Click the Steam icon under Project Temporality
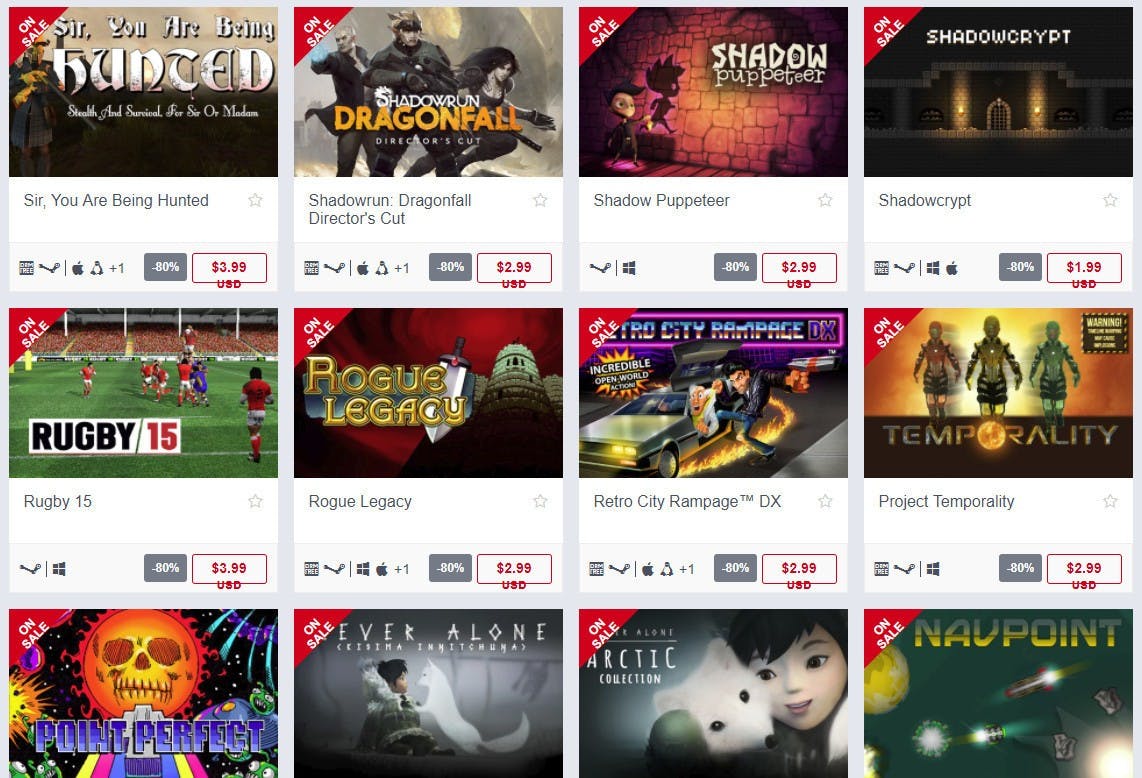The image size is (1142, 778). [904, 568]
